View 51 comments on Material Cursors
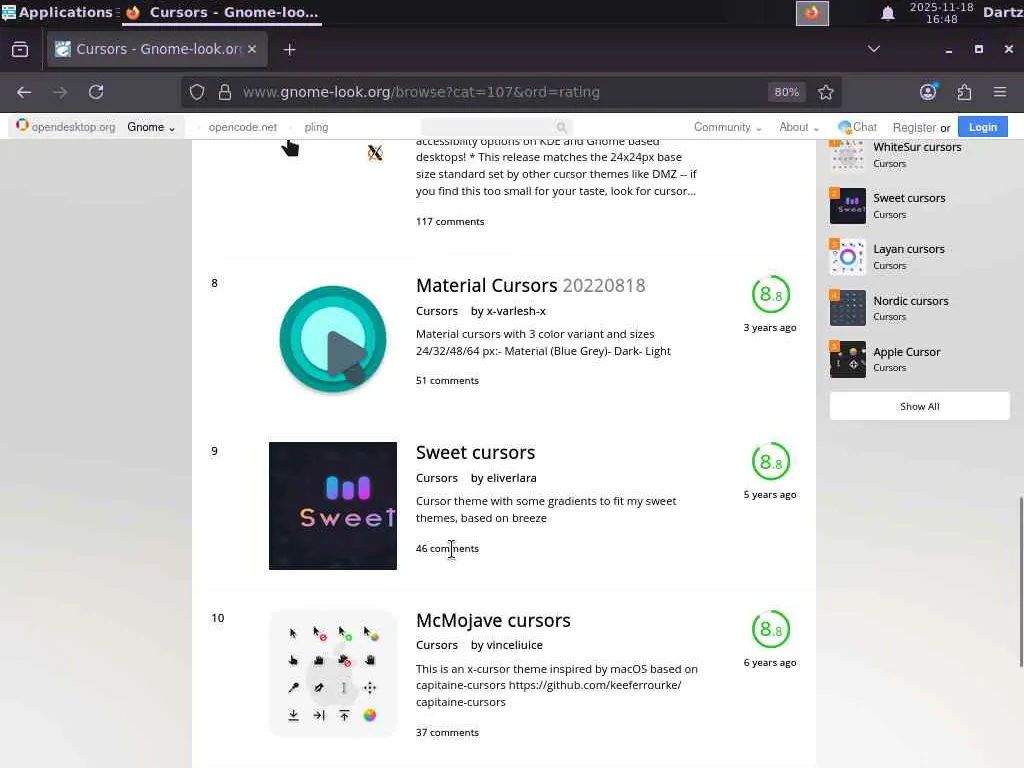Image resolution: width=1024 pixels, height=768 pixels. [x=447, y=381]
